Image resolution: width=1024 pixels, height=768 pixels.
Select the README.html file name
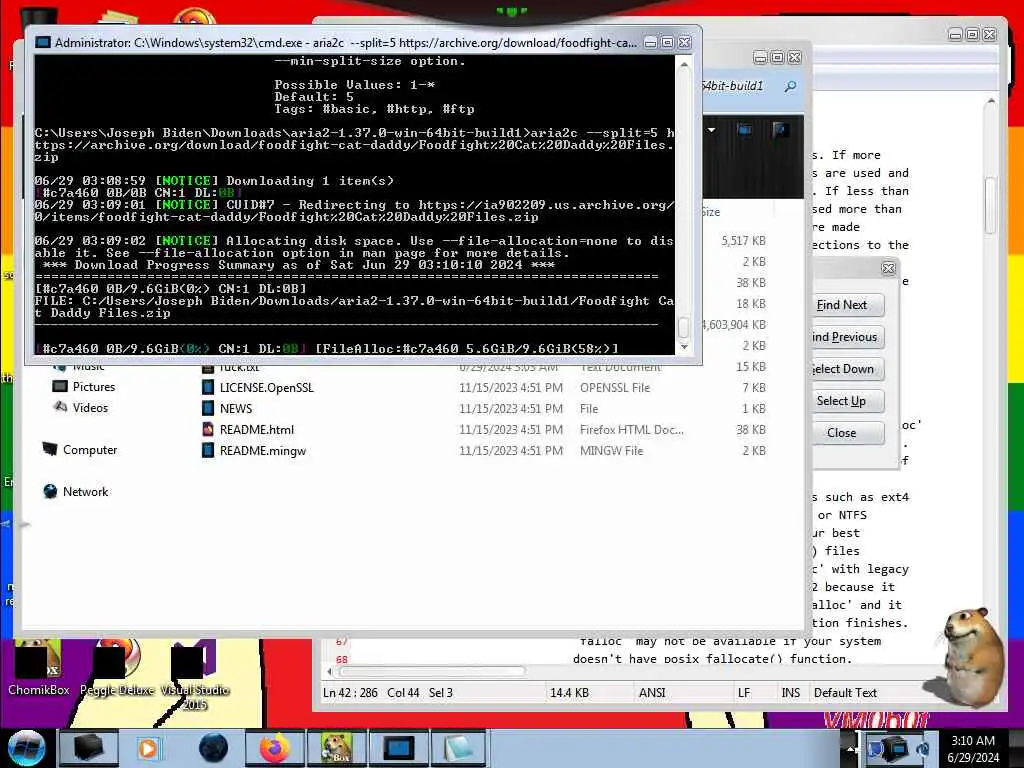257,430
